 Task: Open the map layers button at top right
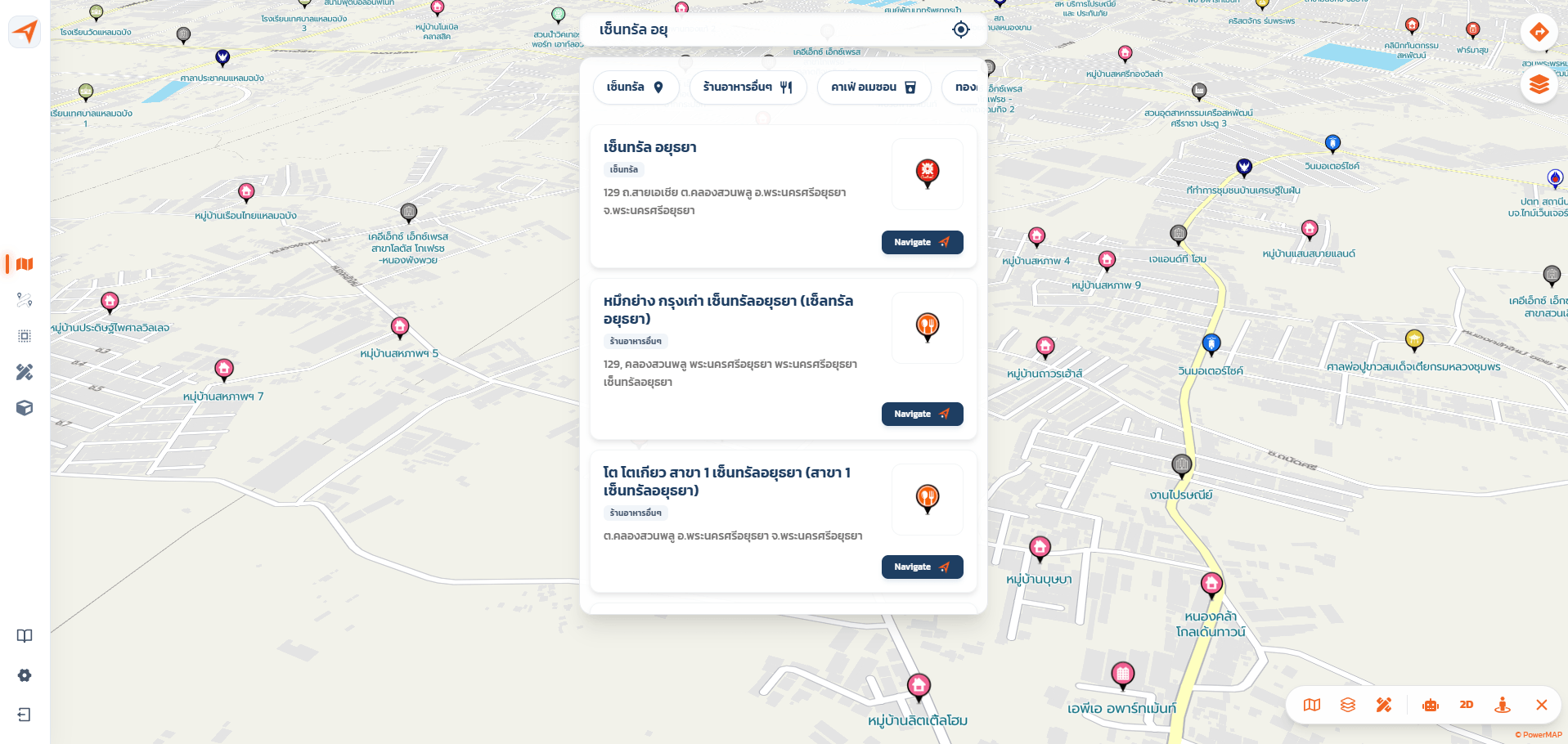1539,84
